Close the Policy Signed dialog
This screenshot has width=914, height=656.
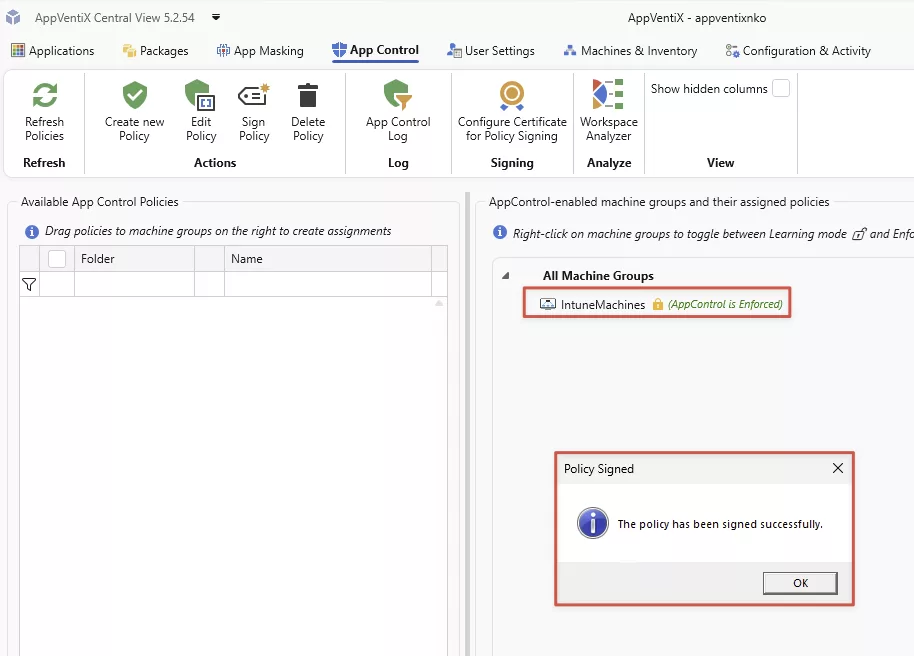pos(838,468)
